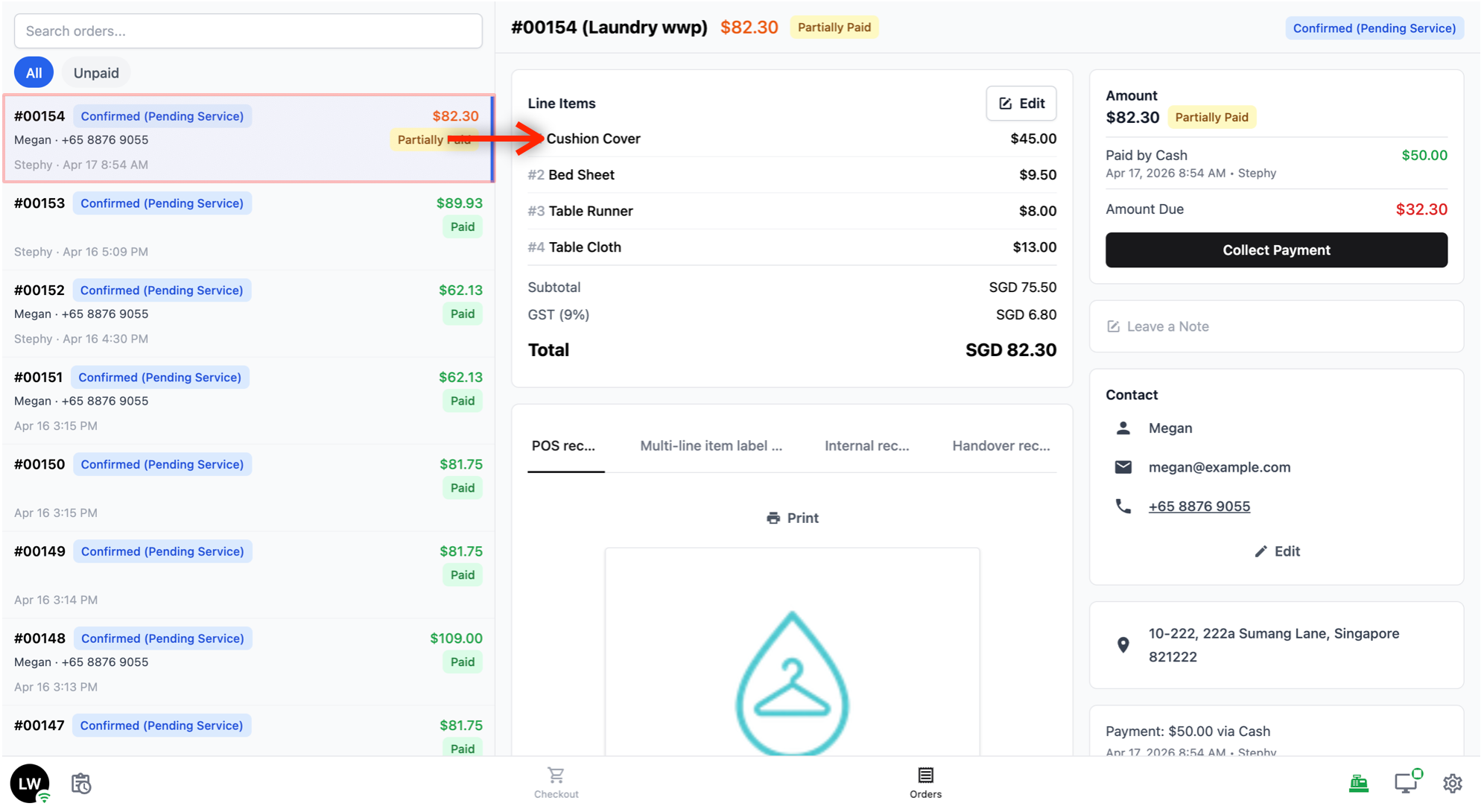Click the green cash register icon

pos(1359,783)
